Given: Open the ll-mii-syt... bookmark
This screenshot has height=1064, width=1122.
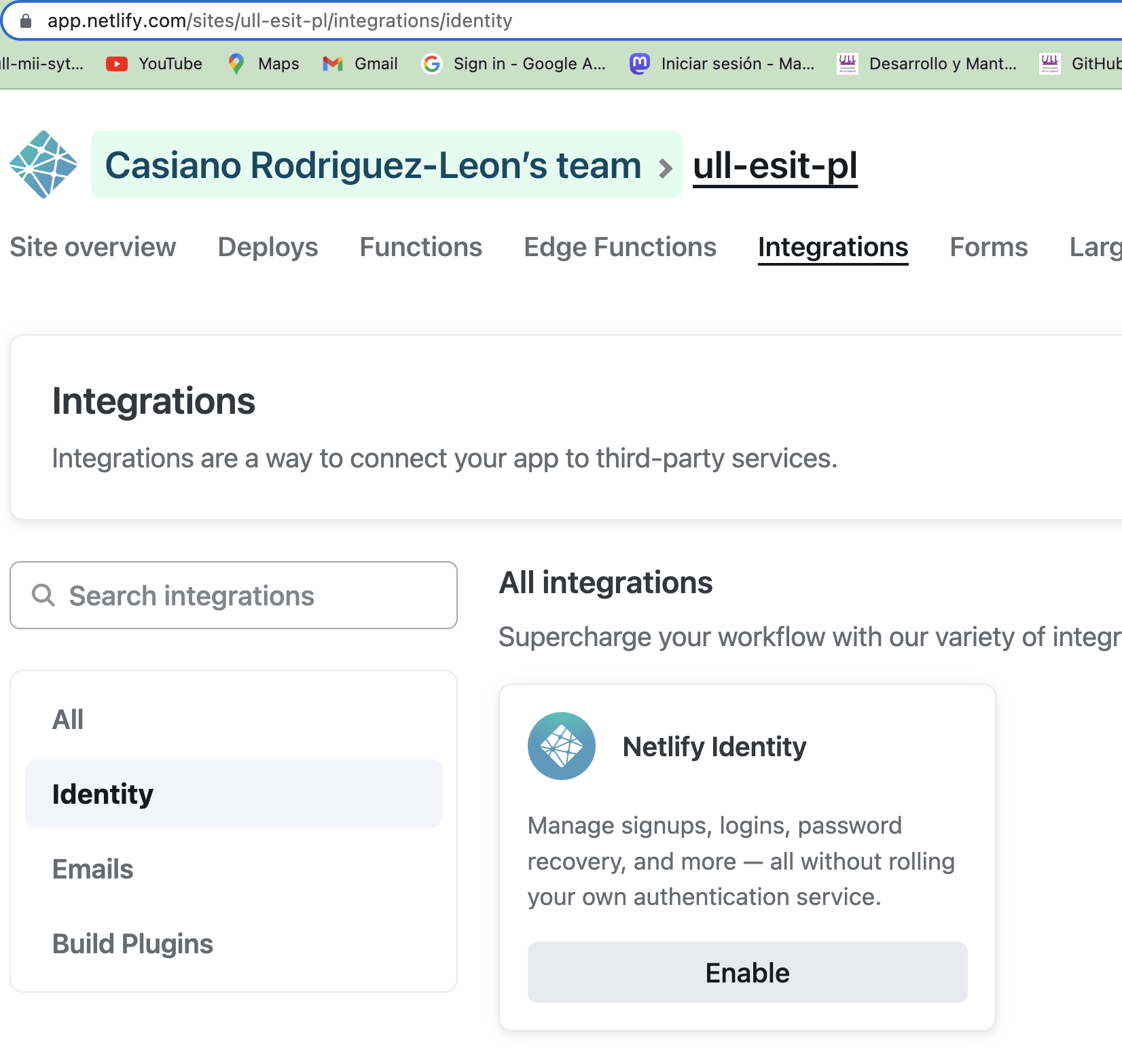Looking at the screenshot, I should 41,64.
